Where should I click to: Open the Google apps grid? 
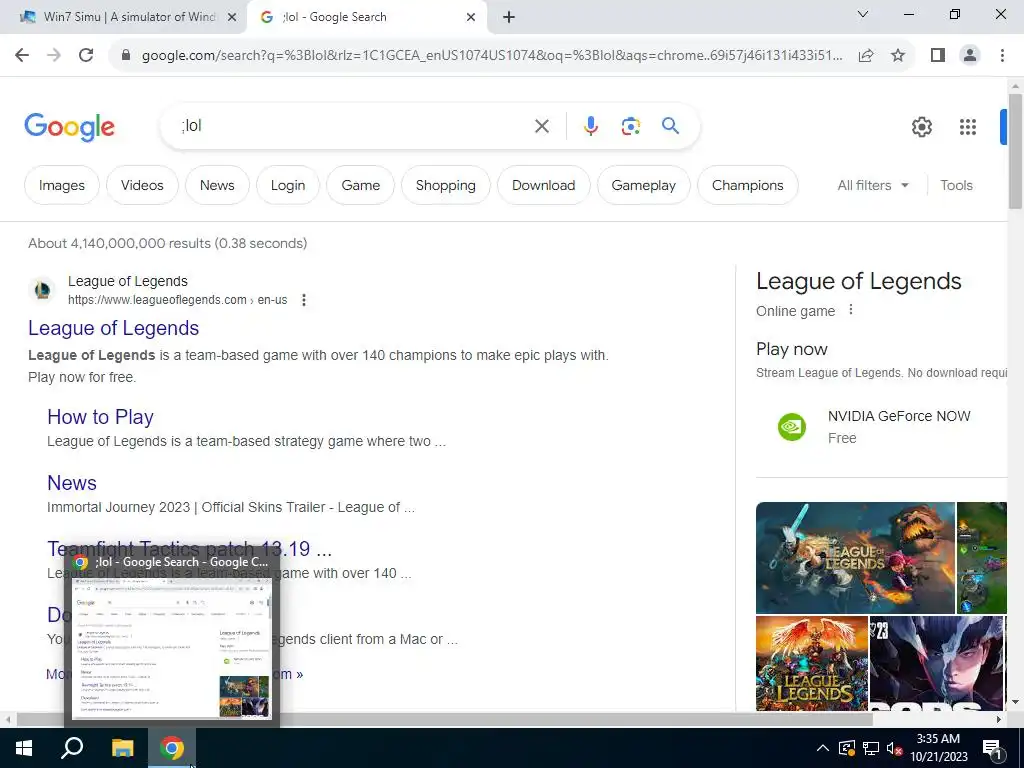[x=968, y=127]
